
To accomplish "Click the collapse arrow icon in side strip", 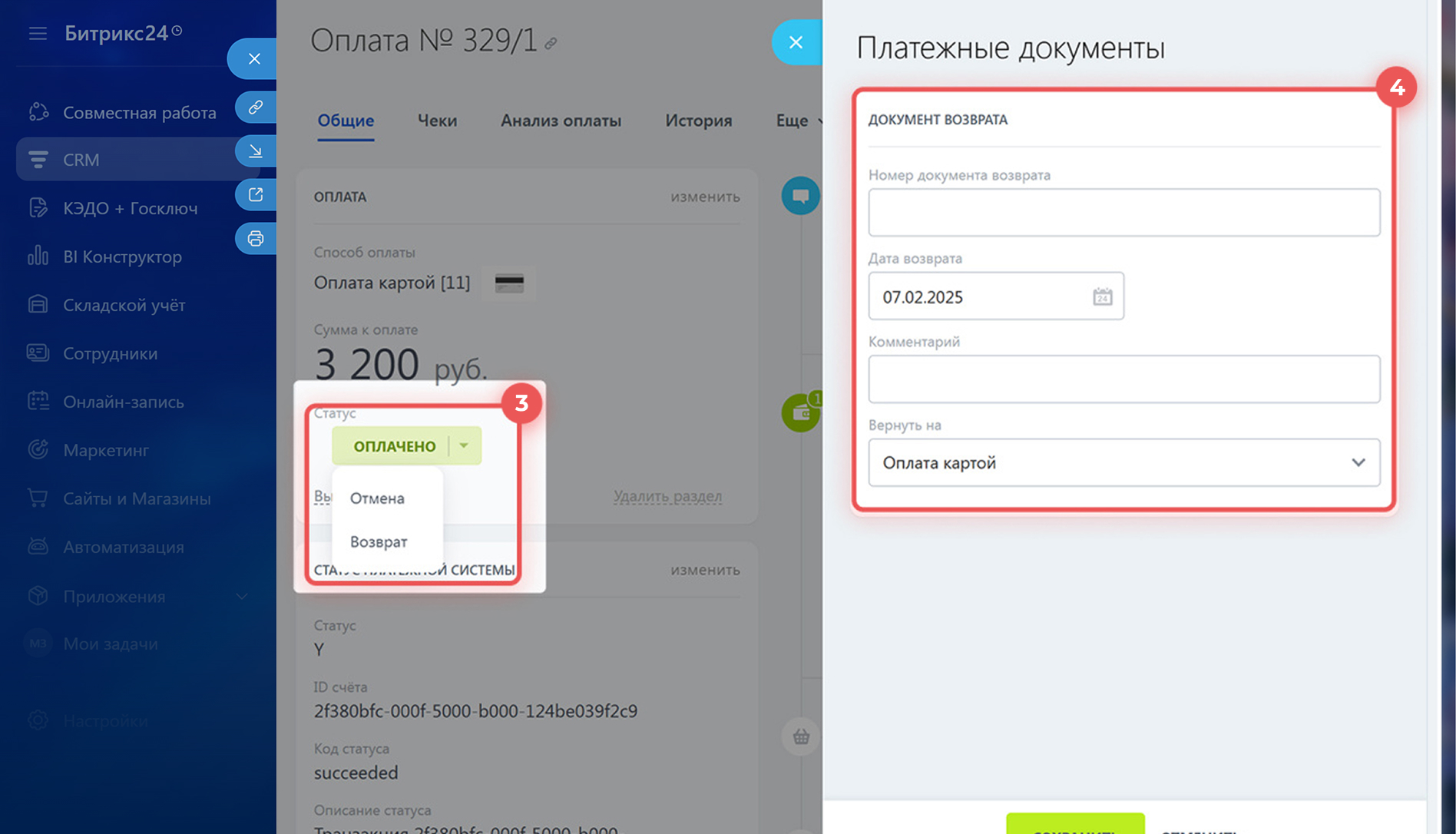I will (255, 151).
